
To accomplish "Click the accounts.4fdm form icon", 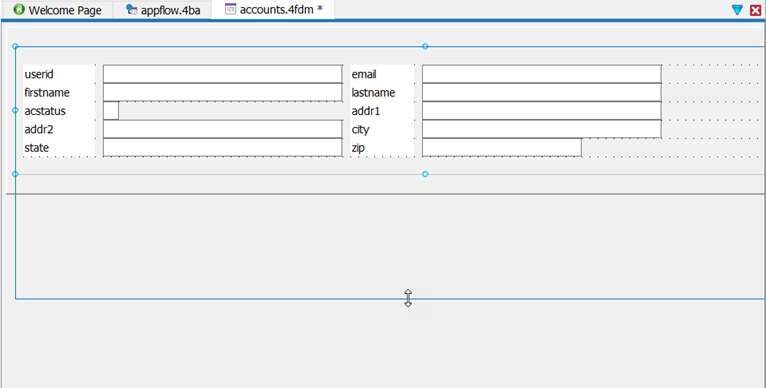I will [x=230, y=9].
